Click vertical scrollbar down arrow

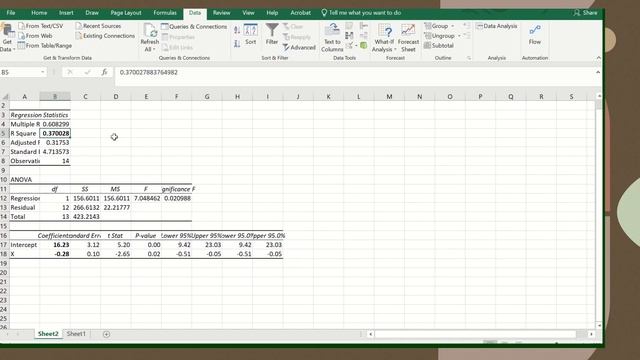(599, 325)
